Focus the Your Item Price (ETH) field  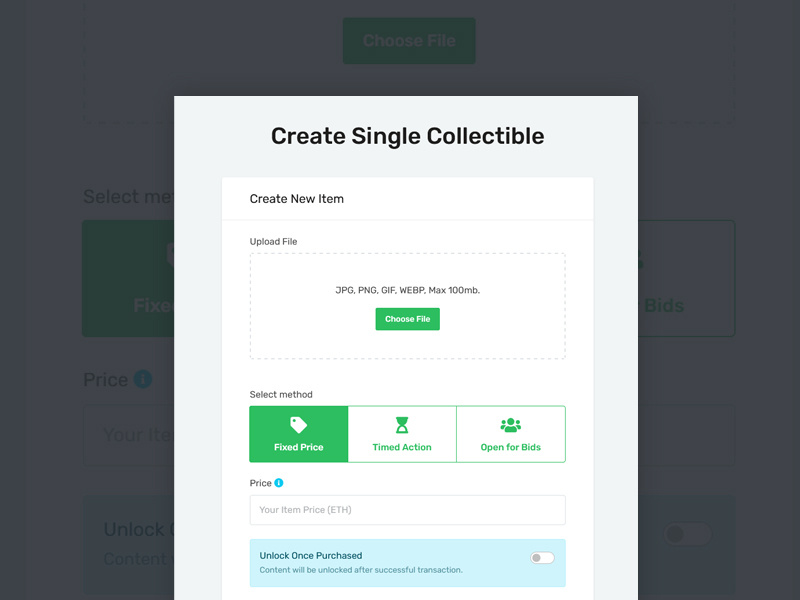[407, 510]
